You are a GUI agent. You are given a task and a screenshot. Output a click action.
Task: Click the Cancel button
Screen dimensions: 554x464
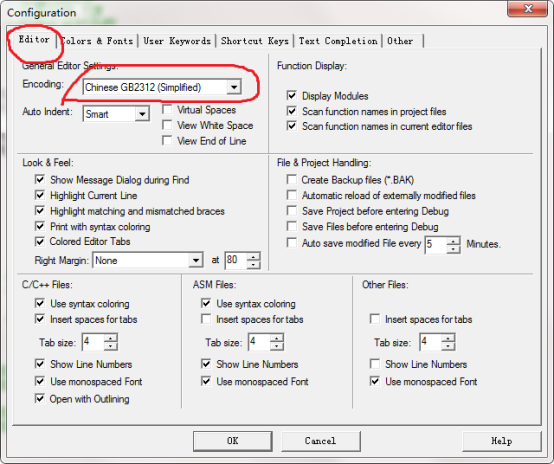[320, 441]
